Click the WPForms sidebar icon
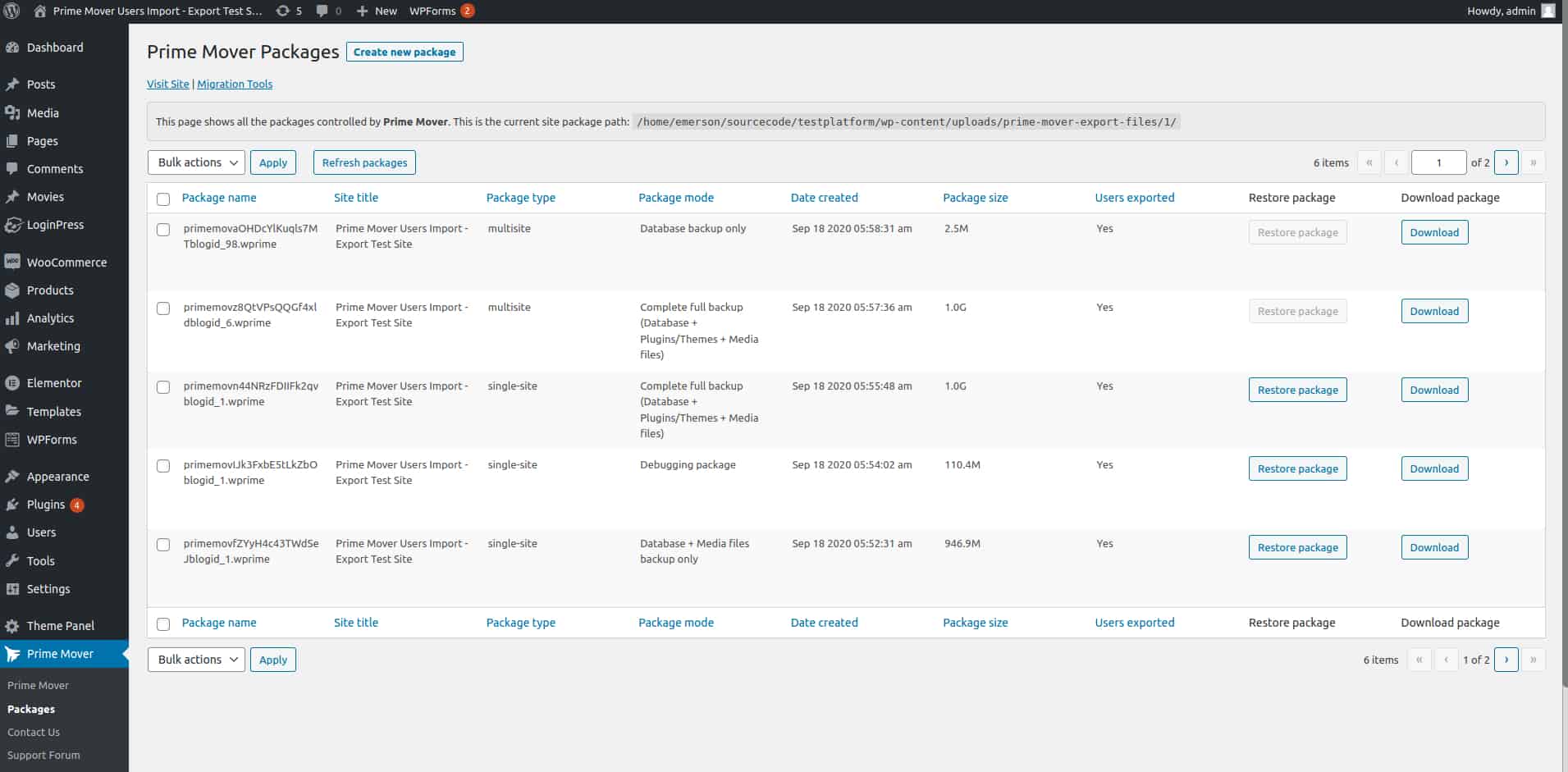This screenshot has width=1568, height=772. pos(12,440)
